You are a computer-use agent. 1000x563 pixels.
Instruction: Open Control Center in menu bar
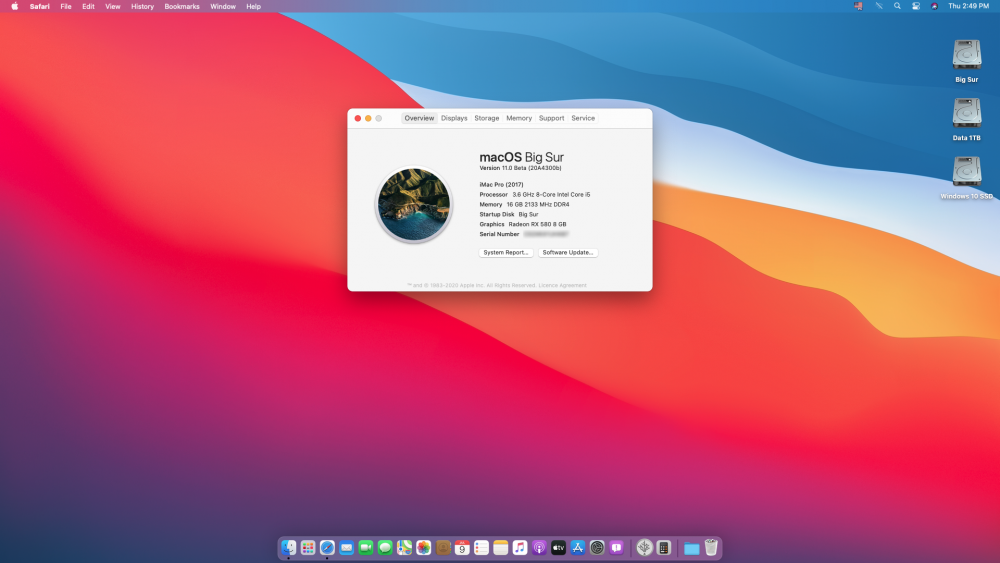point(916,6)
